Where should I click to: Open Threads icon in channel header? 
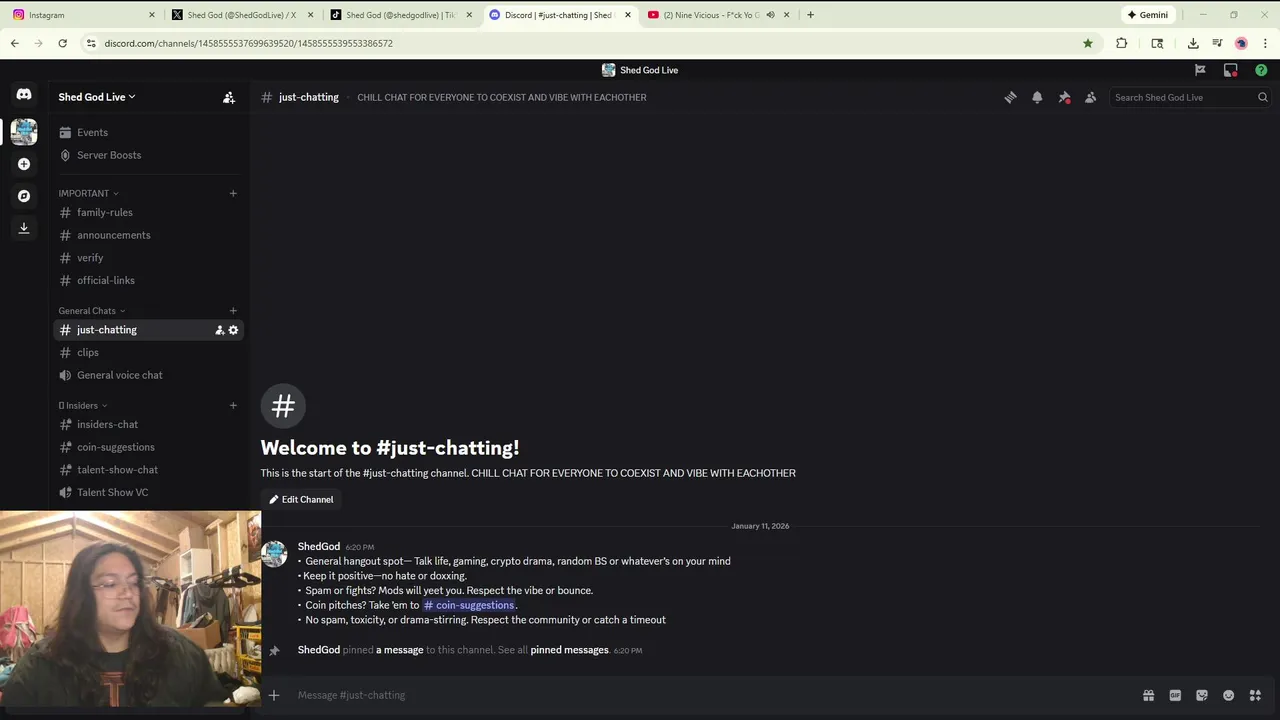tap(1010, 97)
